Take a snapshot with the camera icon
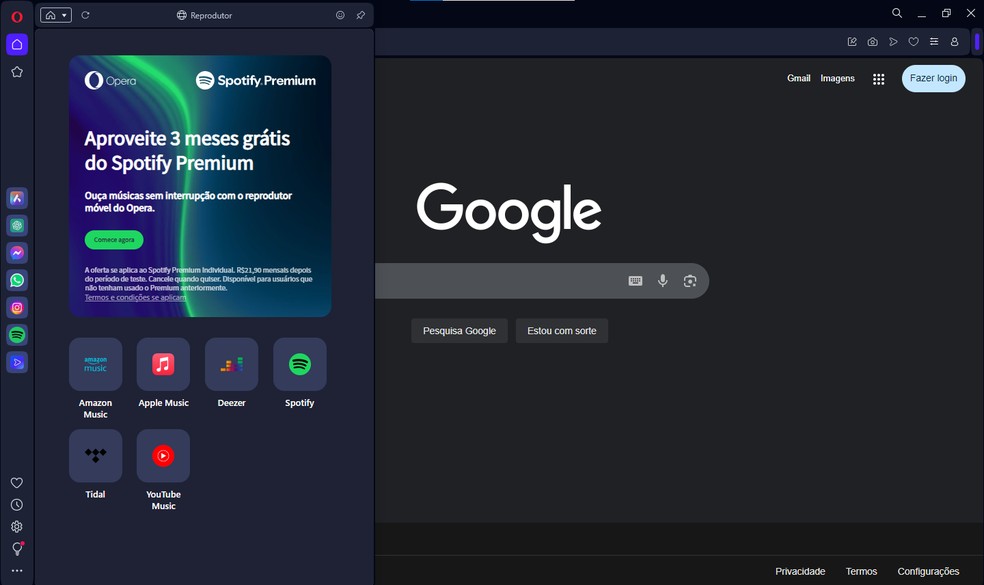This screenshot has height=585, width=984. (873, 42)
